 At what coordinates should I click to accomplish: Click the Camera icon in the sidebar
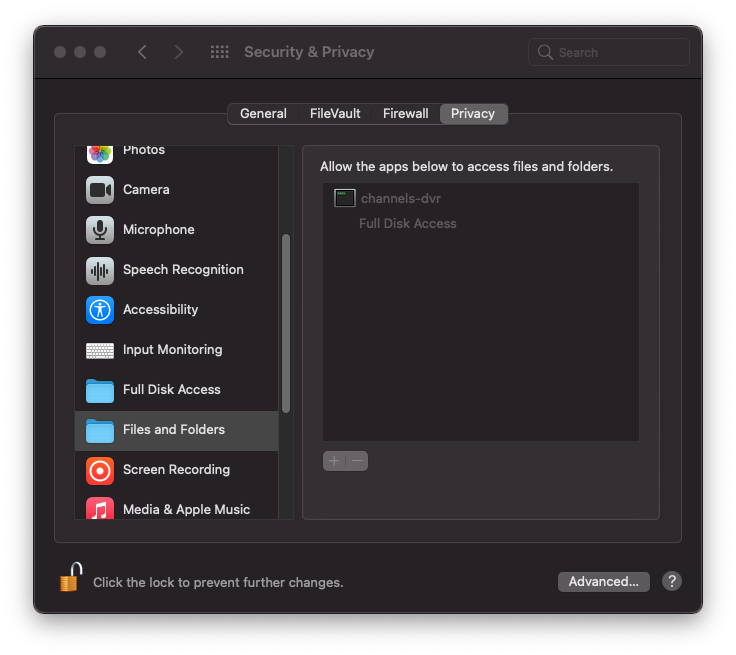(100, 190)
